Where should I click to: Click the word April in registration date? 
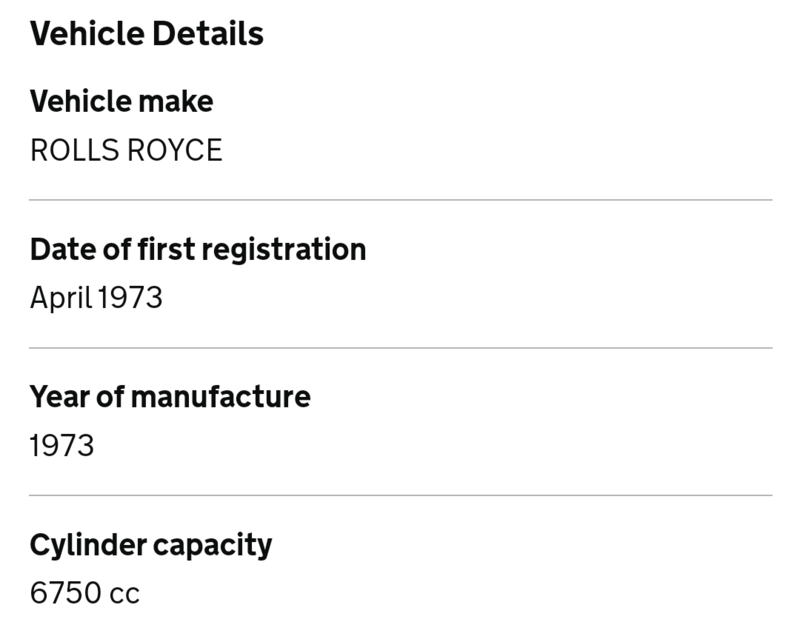click(61, 297)
